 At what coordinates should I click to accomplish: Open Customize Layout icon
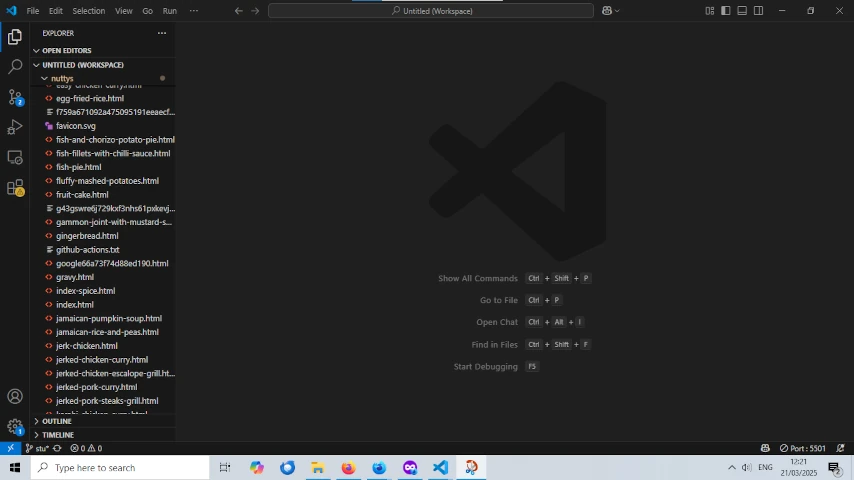pos(710,11)
